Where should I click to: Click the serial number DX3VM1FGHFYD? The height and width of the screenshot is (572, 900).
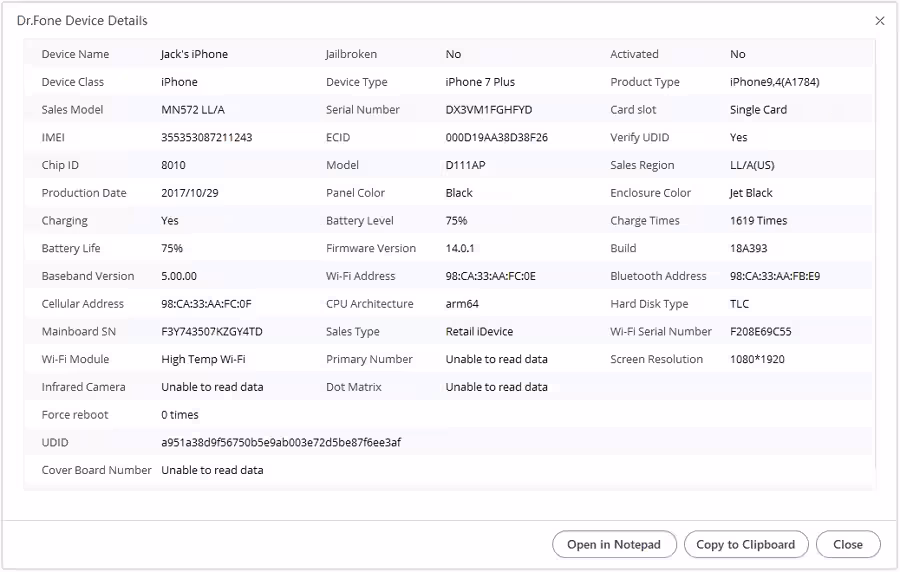[x=489, y=110]
